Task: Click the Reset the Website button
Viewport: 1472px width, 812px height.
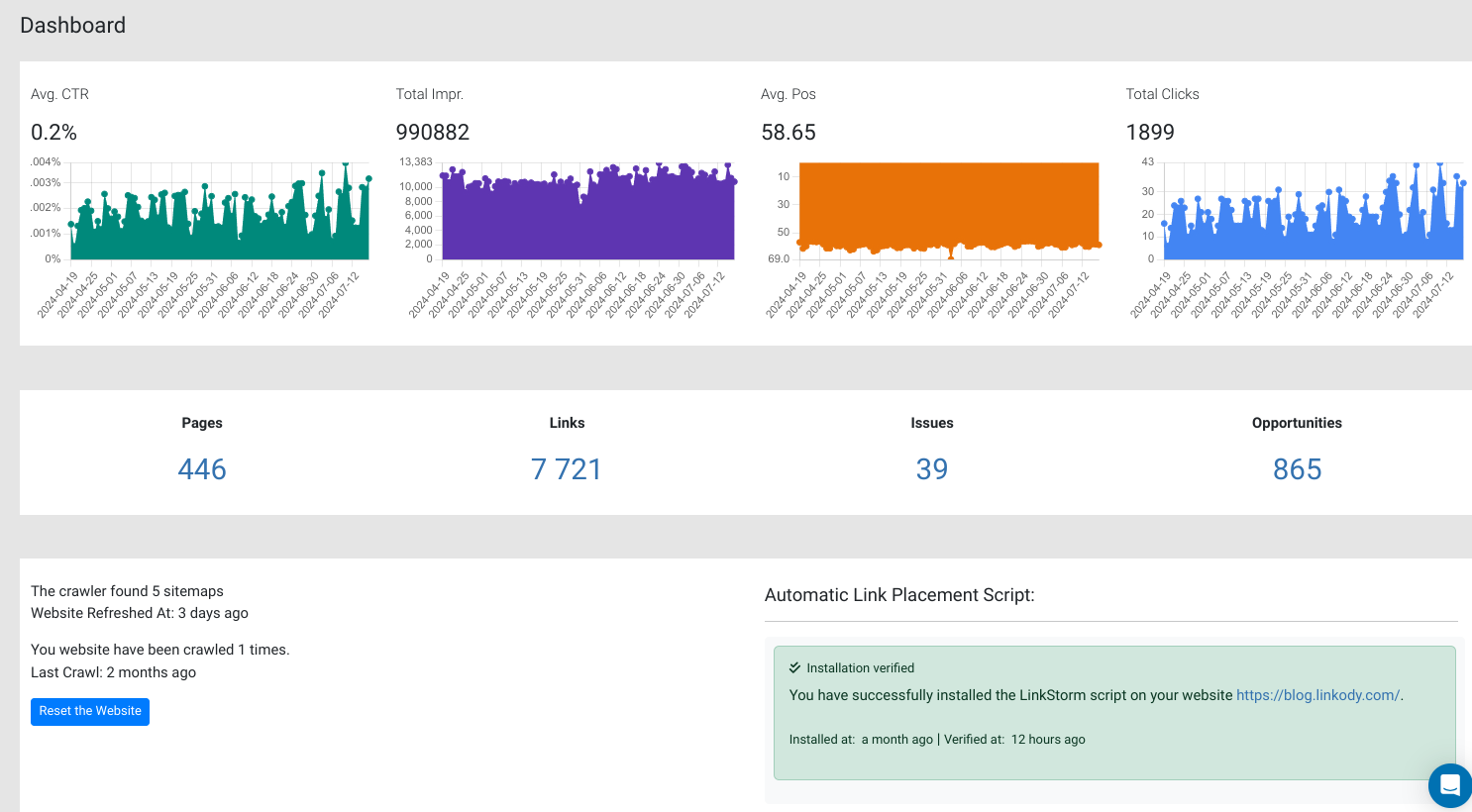Action: (x=90, y=711)
